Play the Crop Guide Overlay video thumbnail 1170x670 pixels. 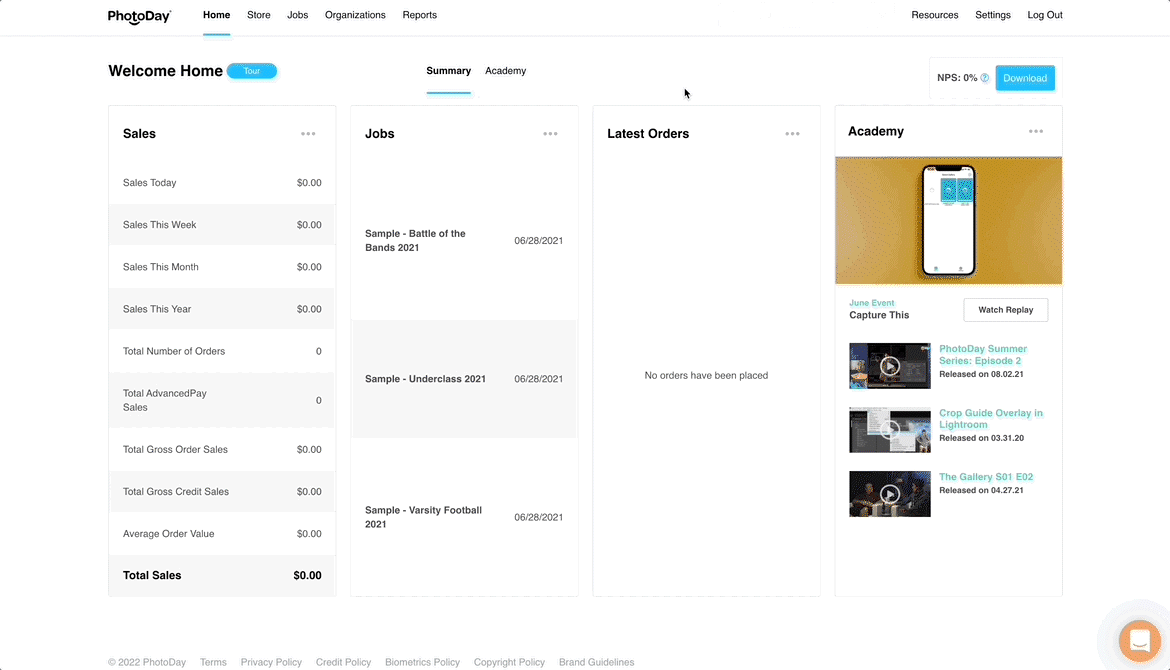pyautogui.click(x=889, y=430)
